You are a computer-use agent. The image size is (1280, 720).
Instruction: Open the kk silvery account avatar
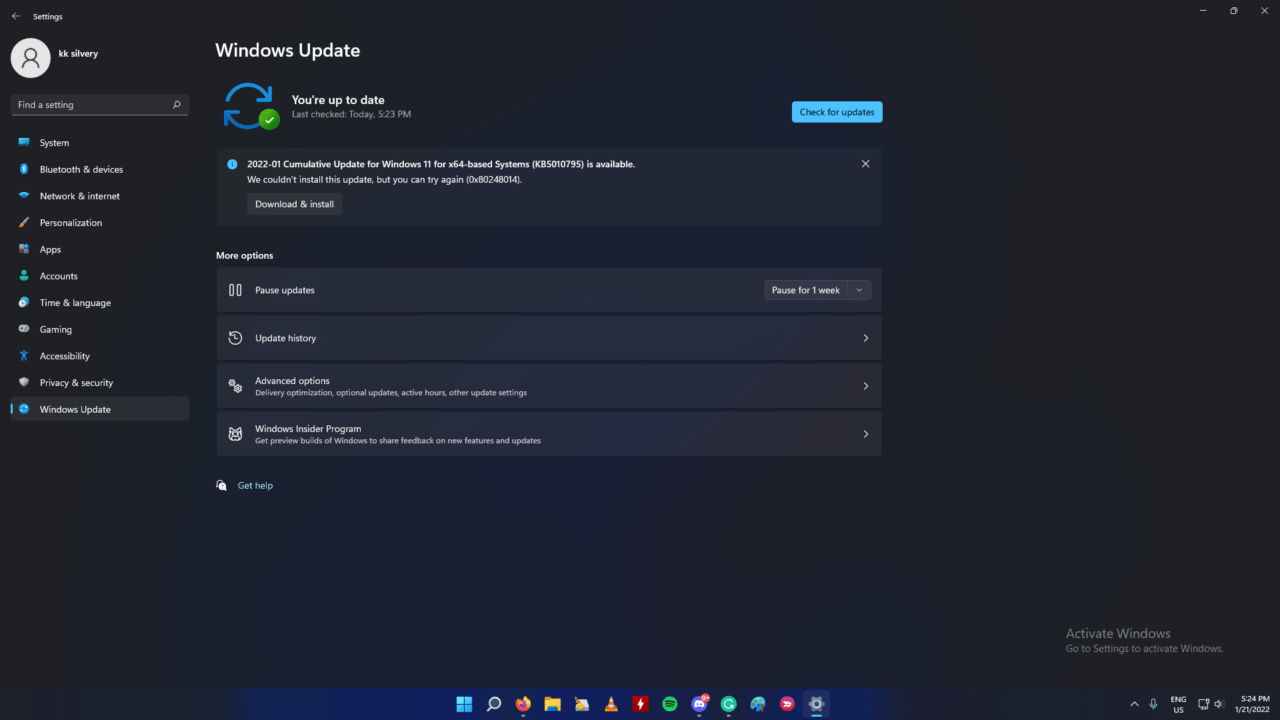coord(30,58)
